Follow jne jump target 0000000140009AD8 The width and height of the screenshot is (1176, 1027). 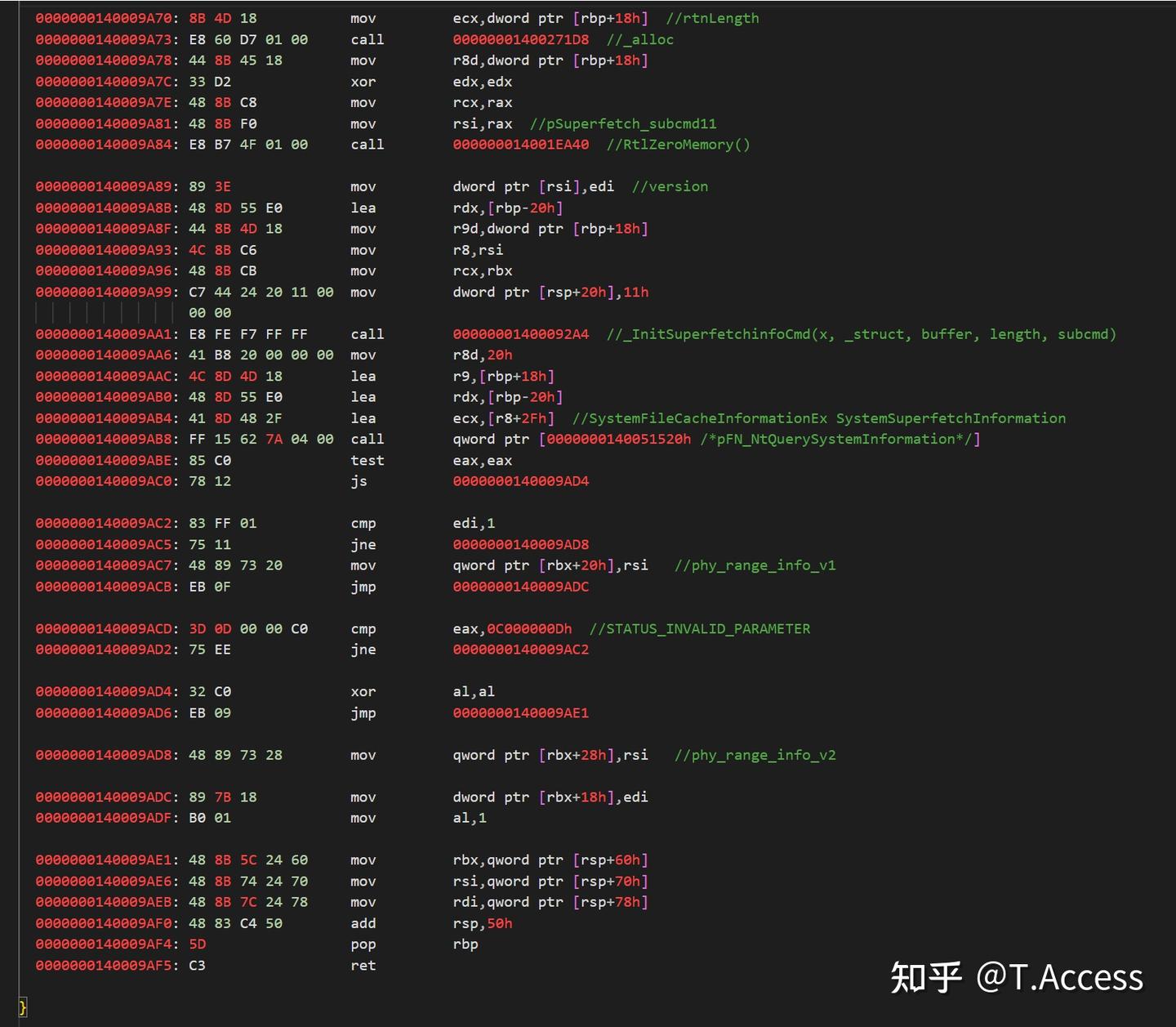[x=520, y=544]
